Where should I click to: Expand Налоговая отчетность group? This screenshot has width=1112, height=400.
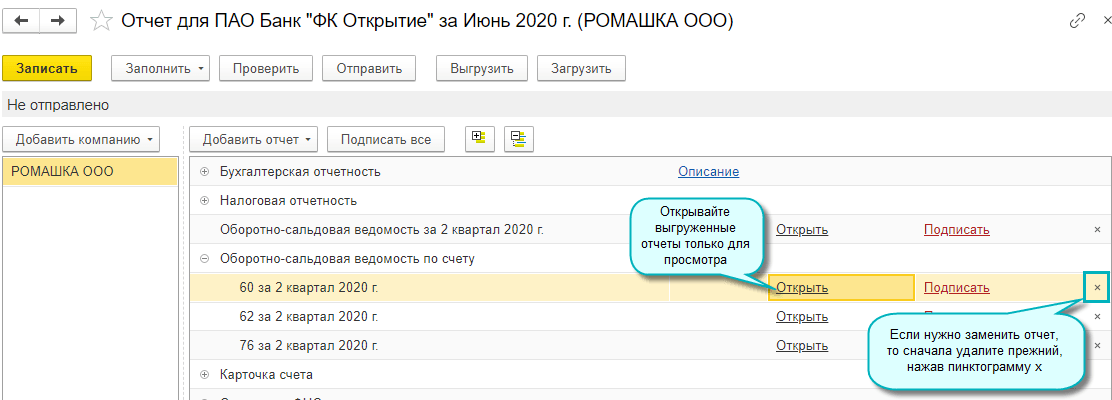pyautogui.click(x=205, y=201)
